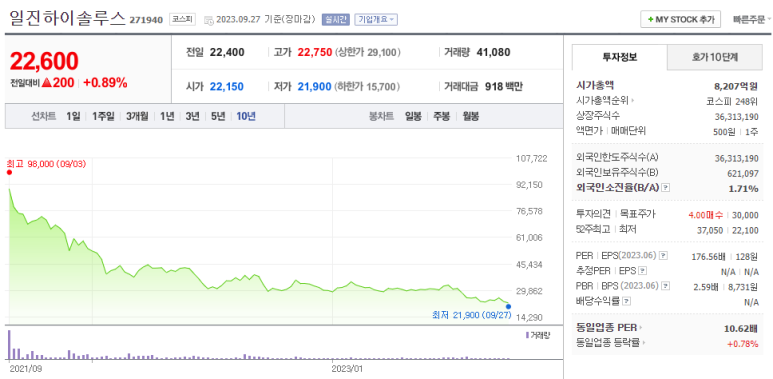Select the 5년 line chart period
The width and height of the screenshot is (773, 379).
point(218,116)
